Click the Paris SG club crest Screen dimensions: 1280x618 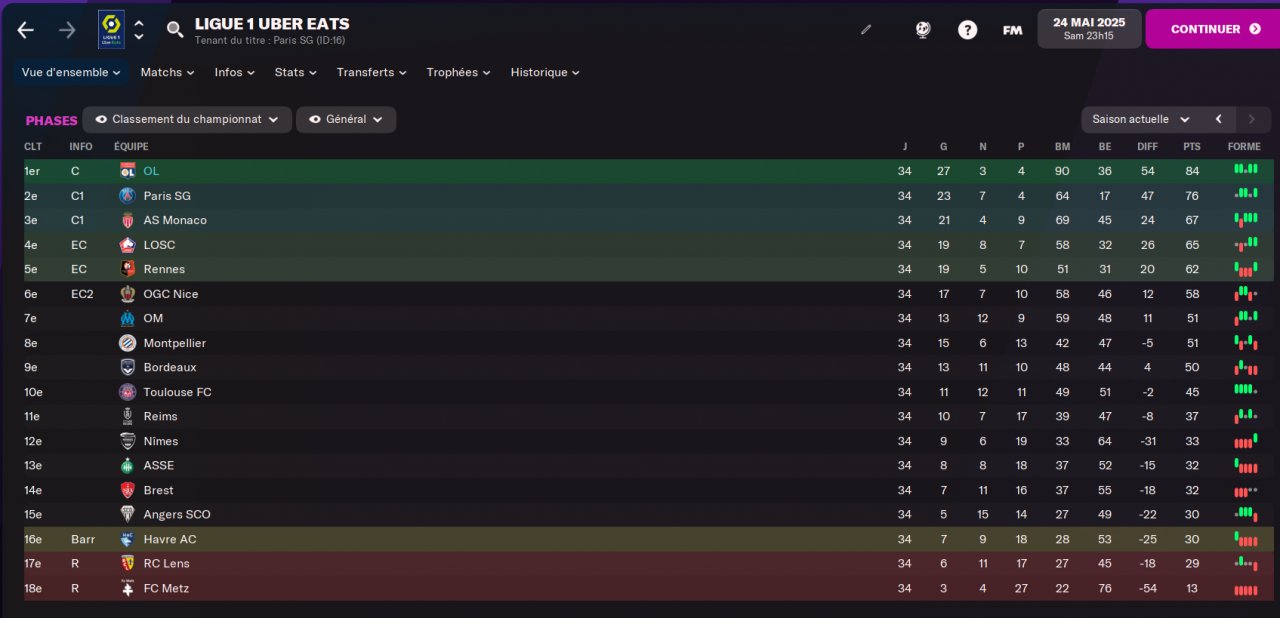coord(127,196)
